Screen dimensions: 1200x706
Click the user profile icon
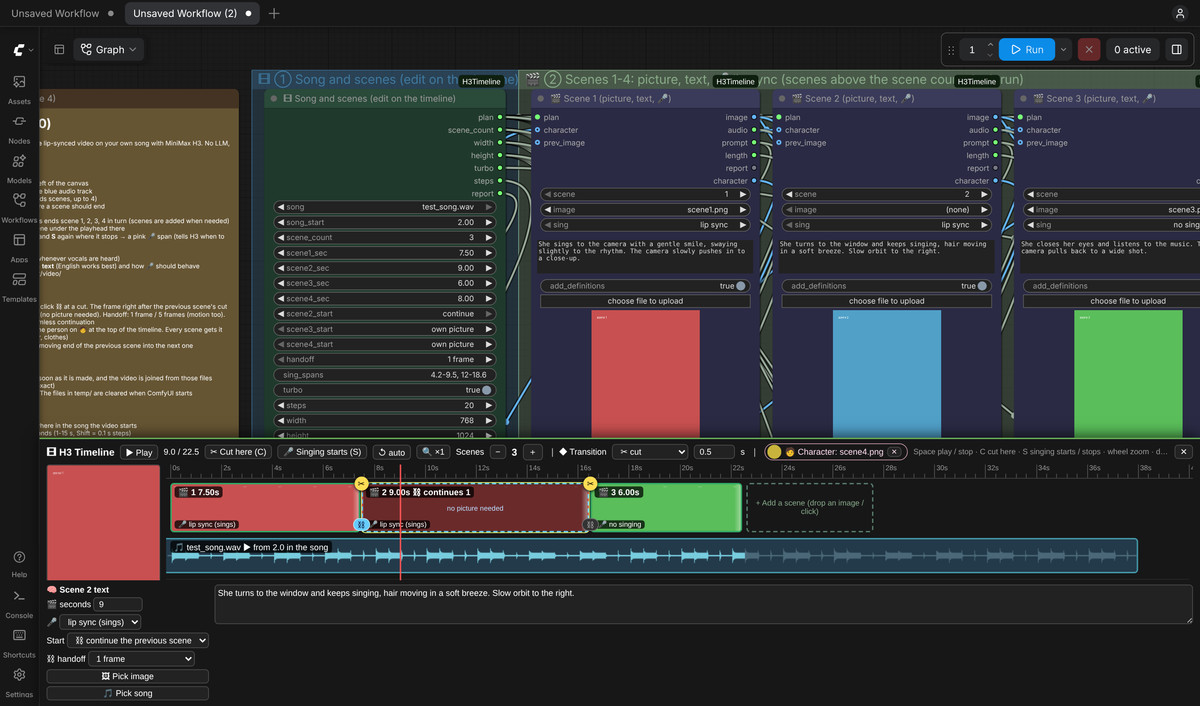[x=1180, y=14]
